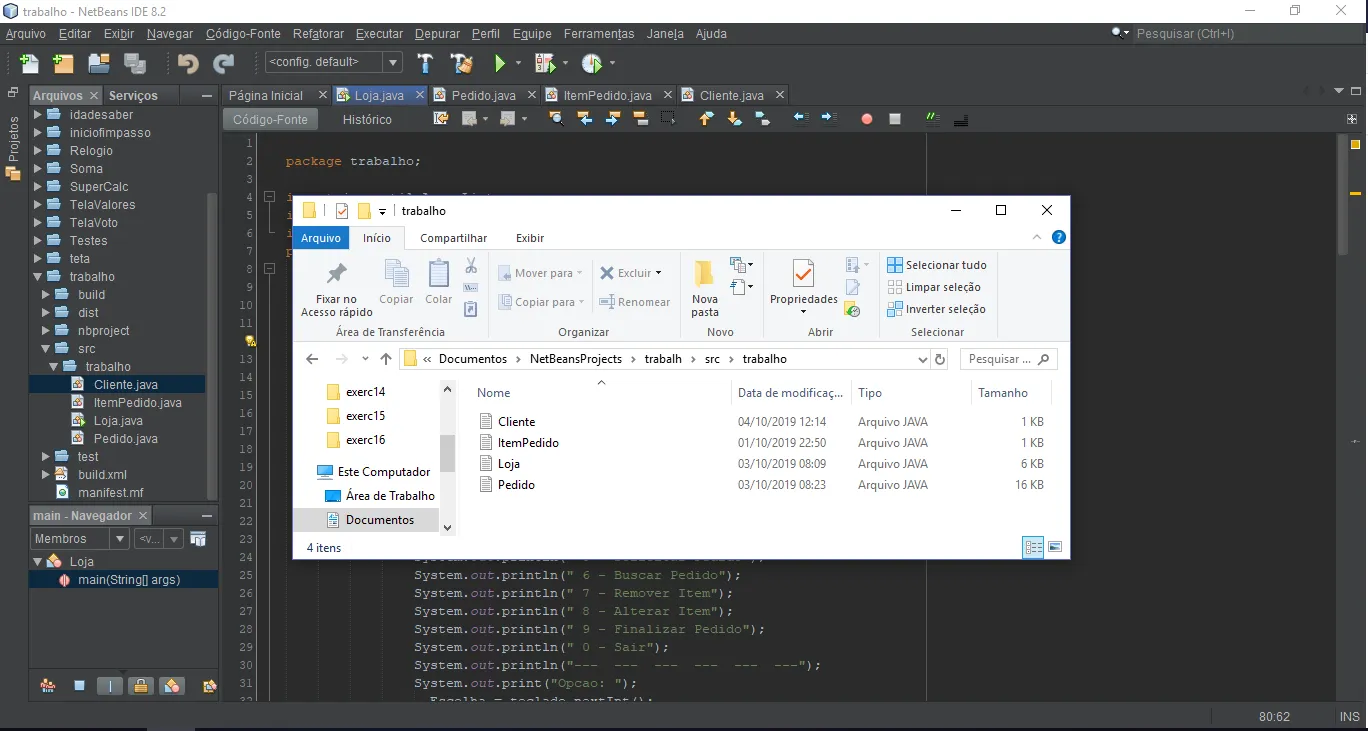Toggle rectangular selection in editor toolbar
Image resolution: width=1368 pixels, height=731 pixels.
(x=668, y=119)
